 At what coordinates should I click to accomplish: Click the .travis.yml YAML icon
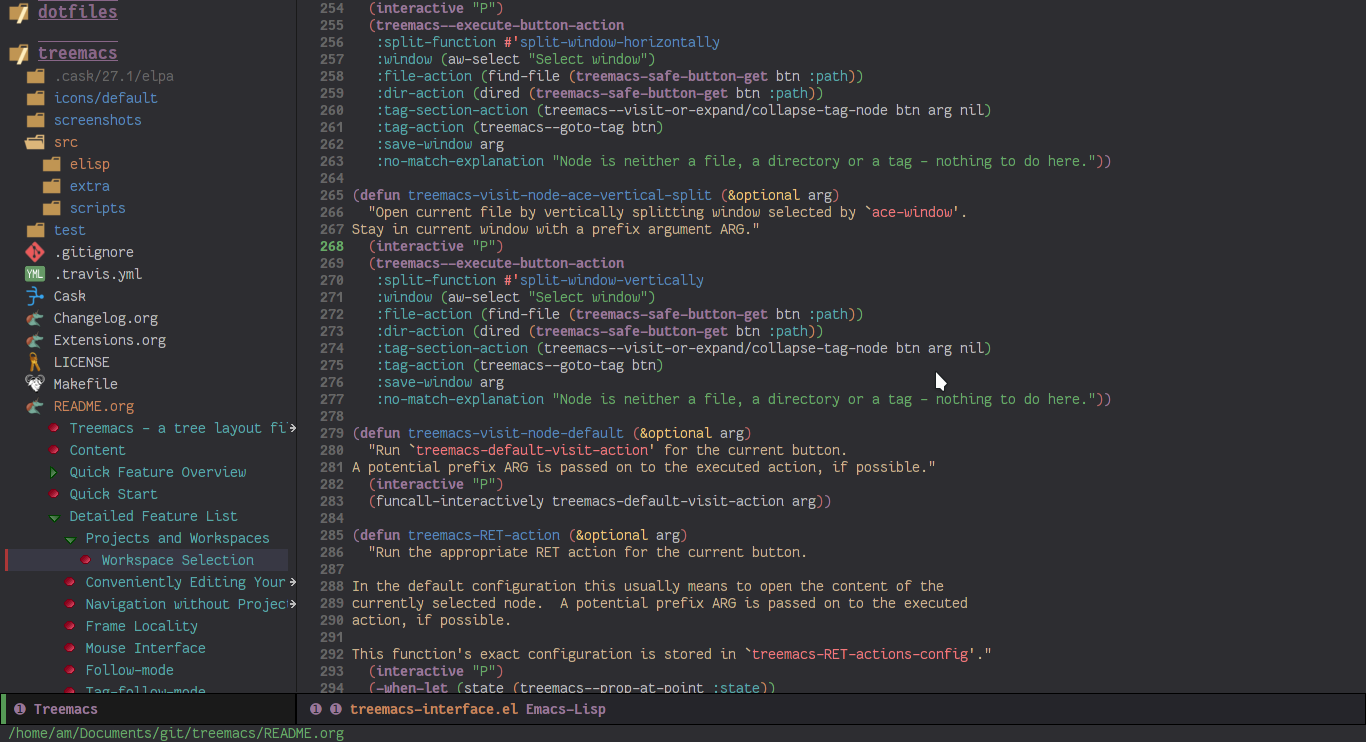click(34, 274)
